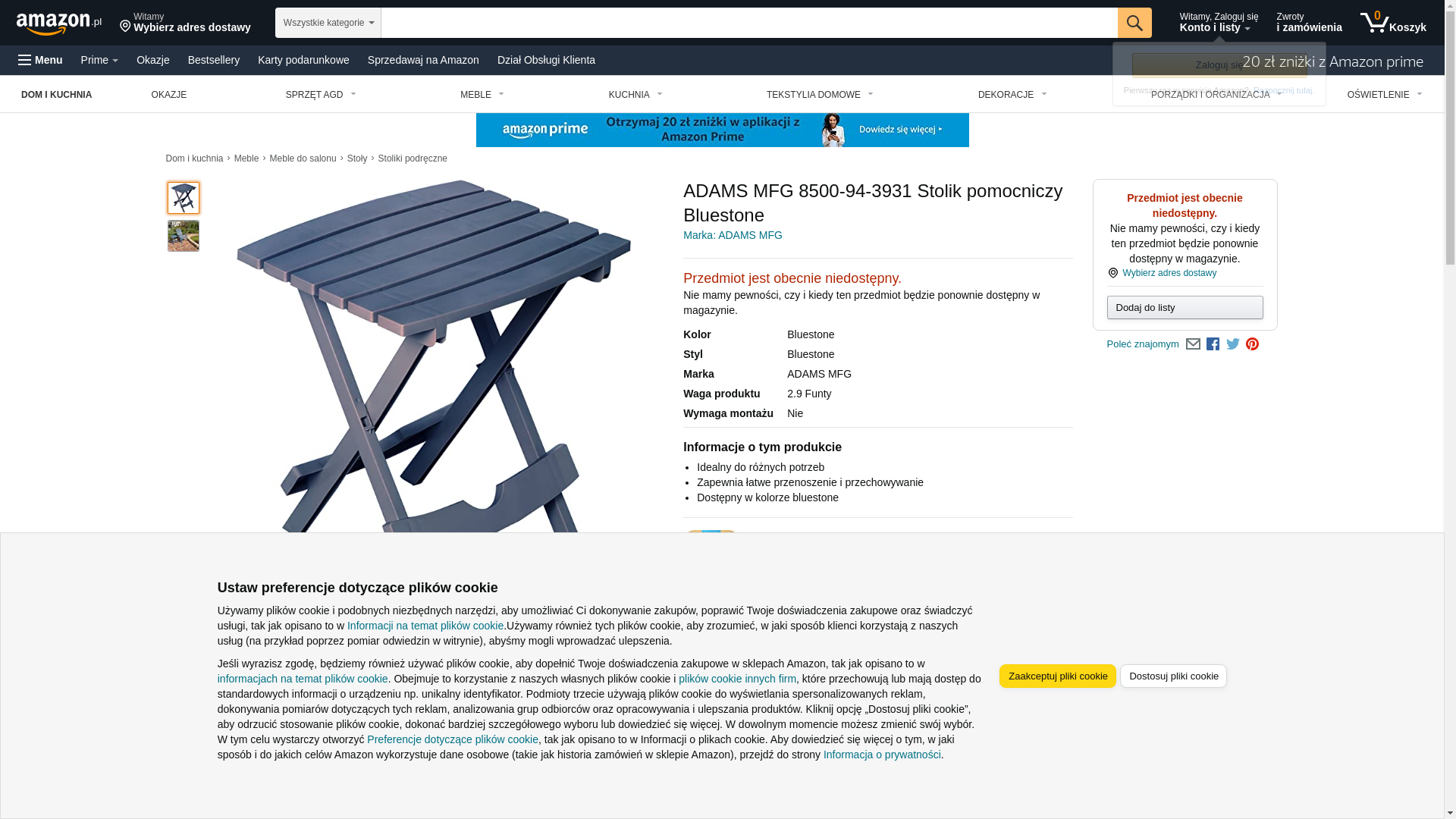Viewport: 1456px width, 819px height.
Task: Click the Marka: ADAMS MFG link
Action: pos(733,235)
